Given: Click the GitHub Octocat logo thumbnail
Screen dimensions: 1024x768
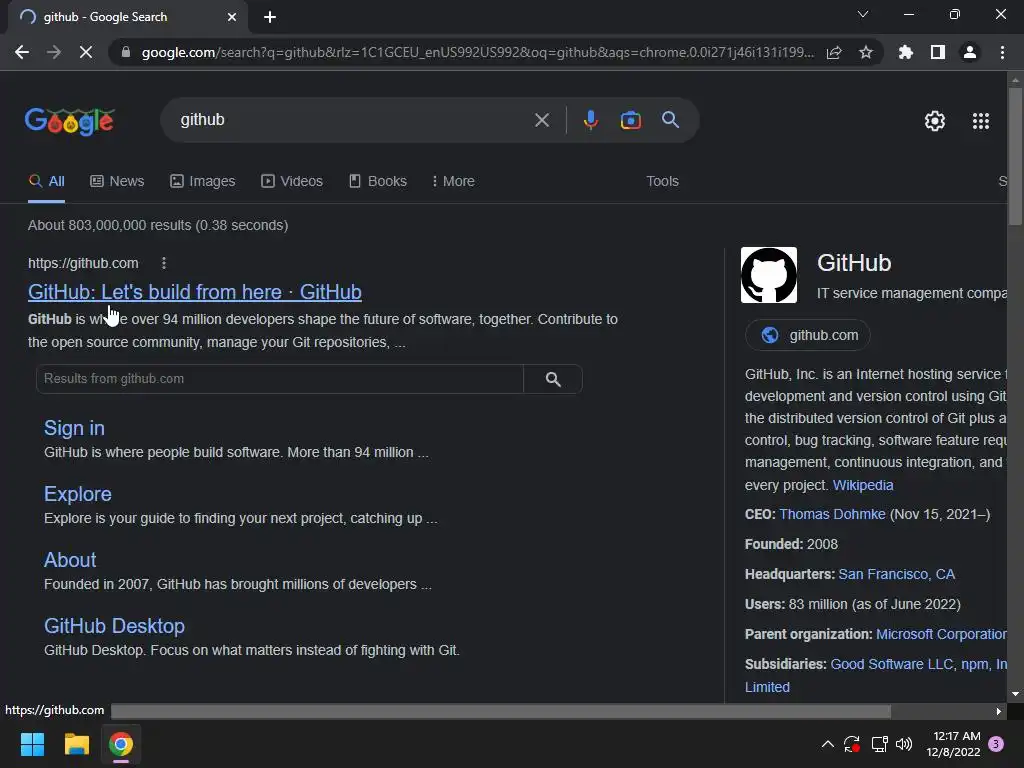Looking at the screenshot, I should coord(769,275).
